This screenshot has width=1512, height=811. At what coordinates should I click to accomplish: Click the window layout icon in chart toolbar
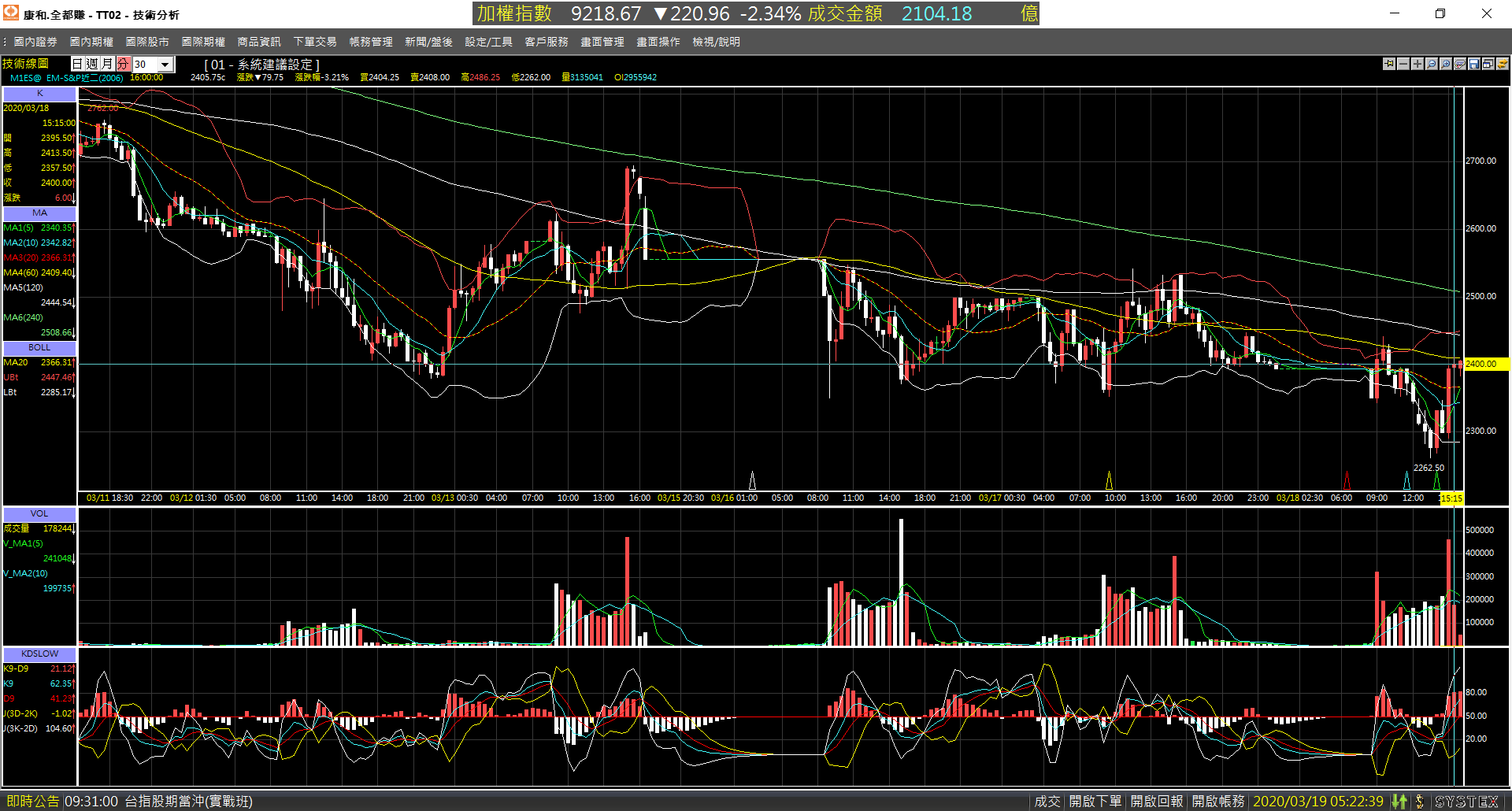point(1488,64)
